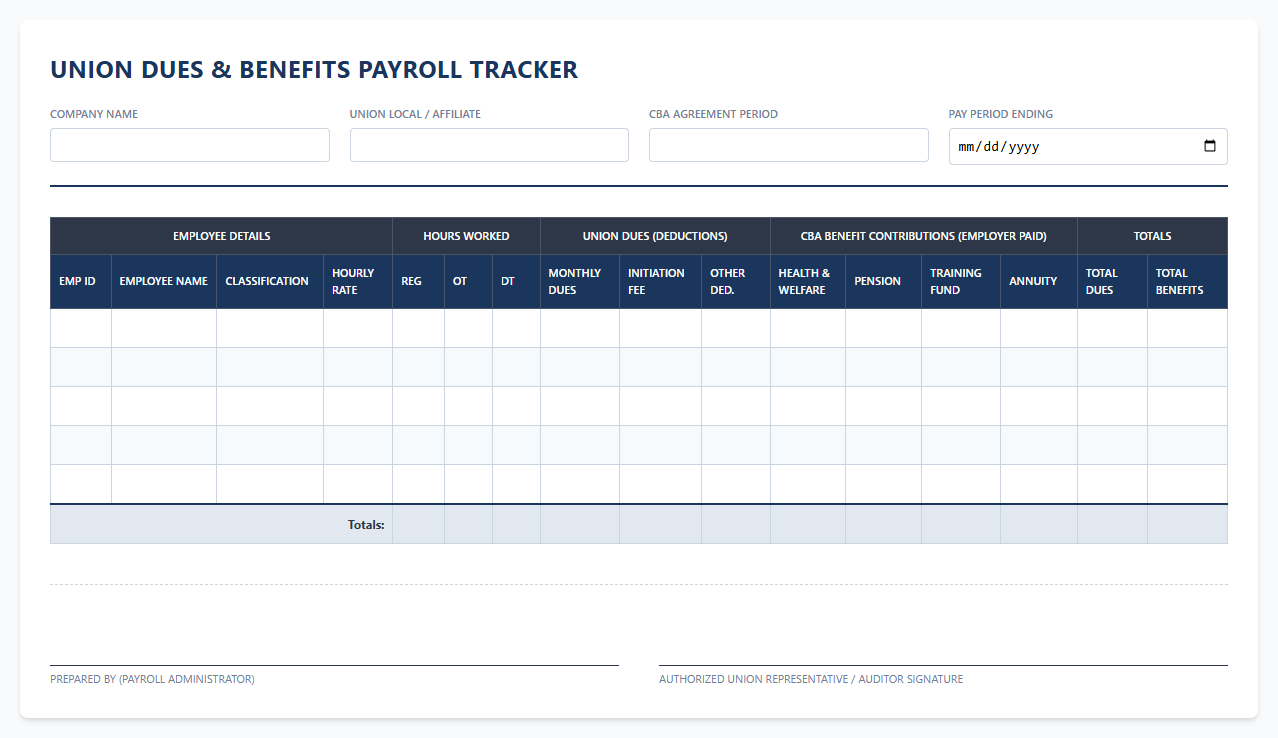Select the Pay Period Ending date field

pyautogui.click(x=1088, y=146)
